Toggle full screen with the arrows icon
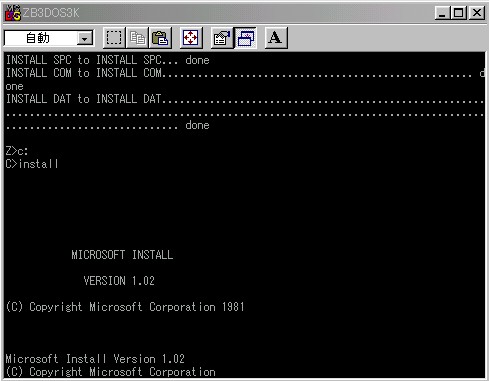489x381 pixels. point(191,38)
